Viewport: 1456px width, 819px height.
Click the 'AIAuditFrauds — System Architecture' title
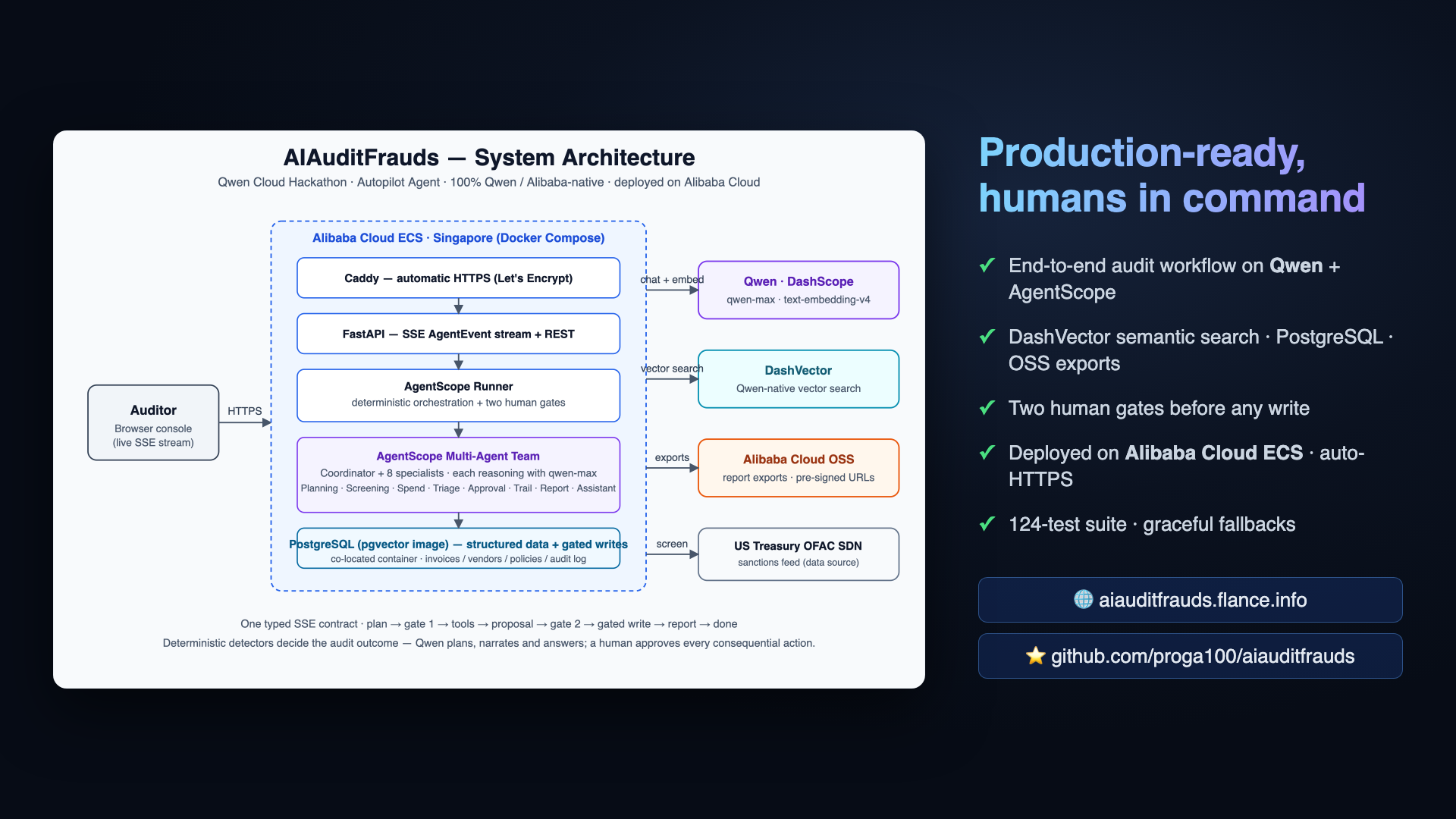coord(489,157)
